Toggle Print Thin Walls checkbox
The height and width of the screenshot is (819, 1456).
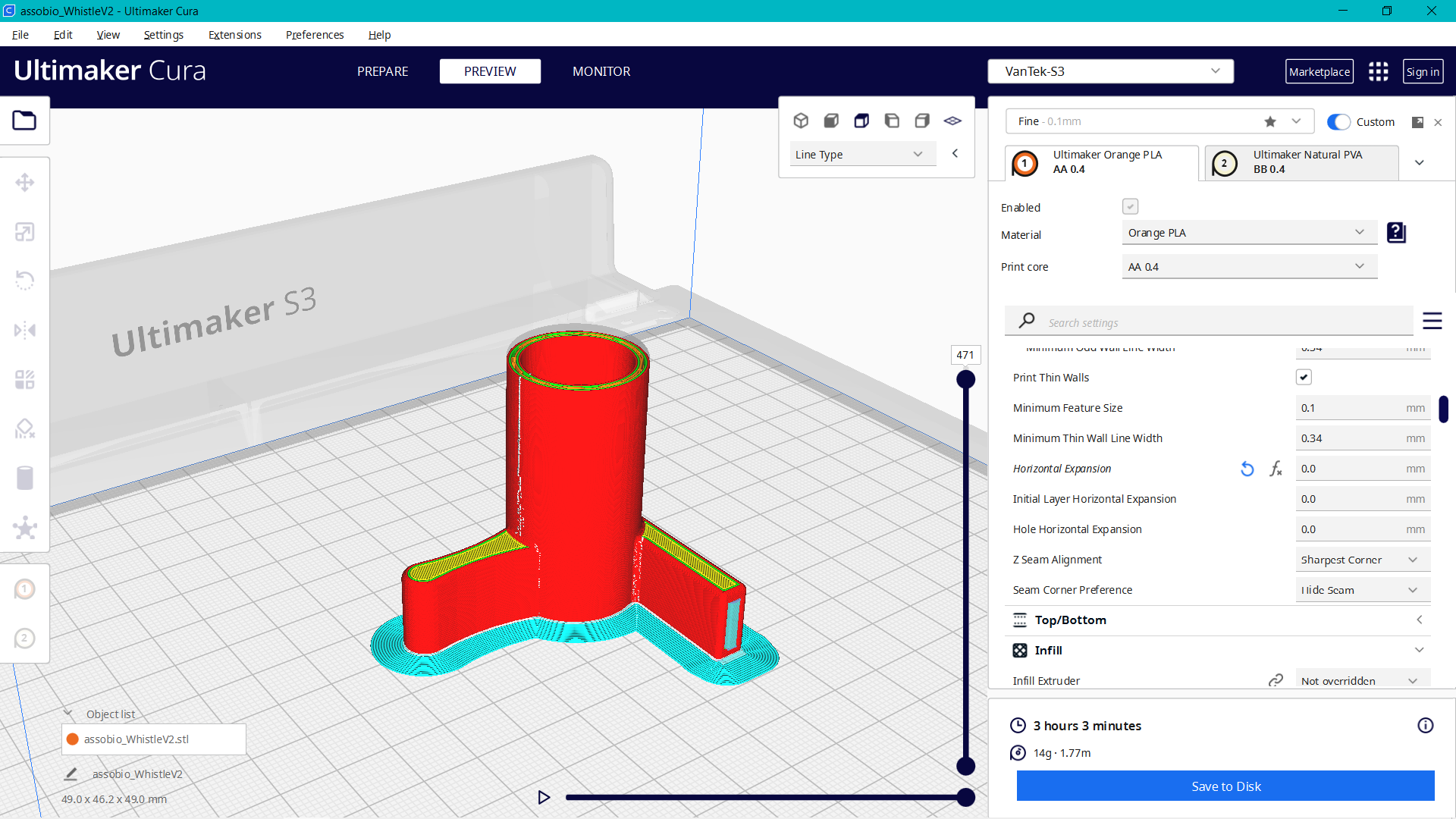(x=1304, y=377)
